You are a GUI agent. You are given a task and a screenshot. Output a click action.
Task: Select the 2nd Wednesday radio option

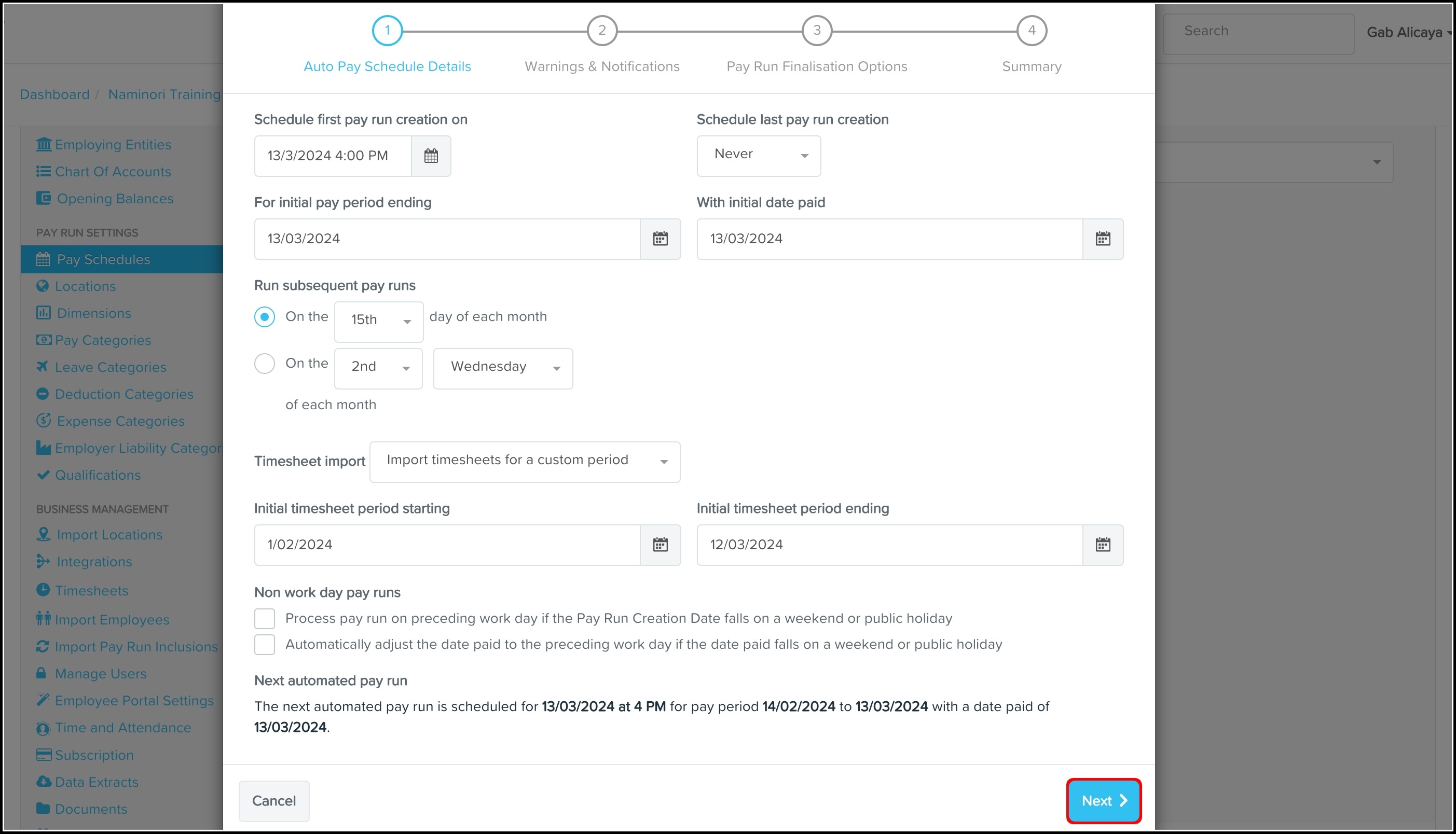[265, 364]
